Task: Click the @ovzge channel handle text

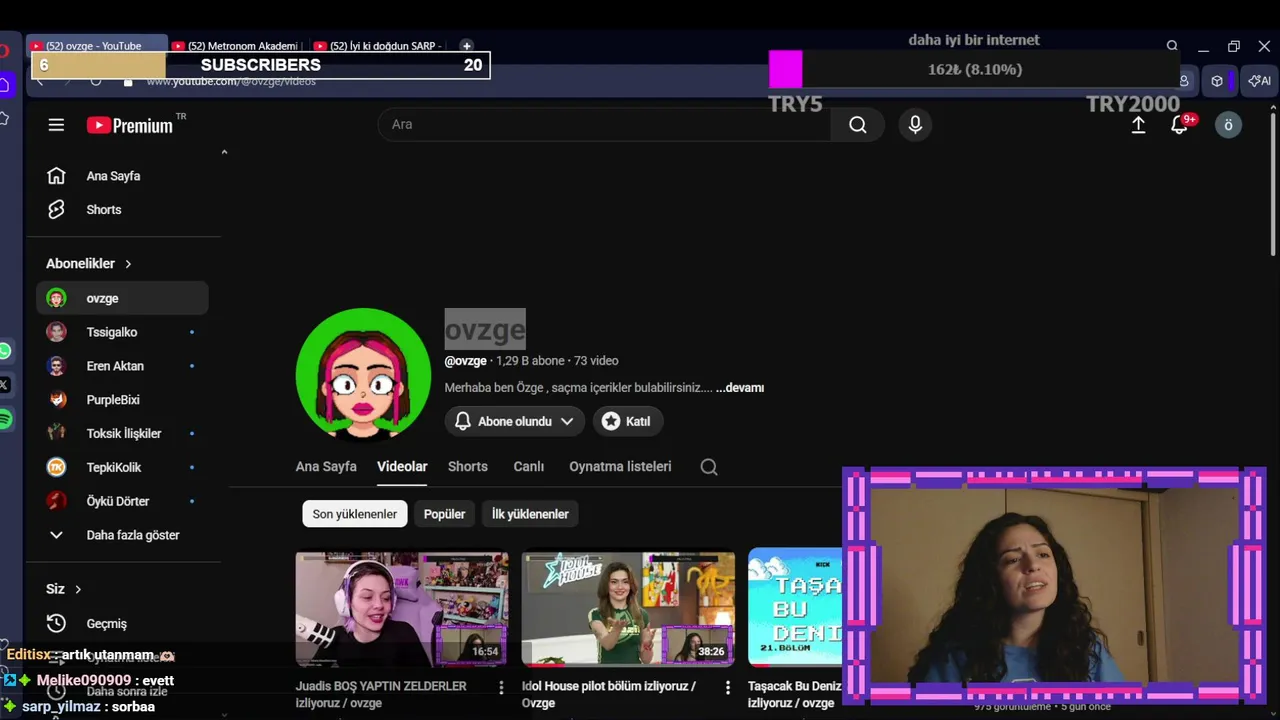Action: pyautogui.click(x=466, y=361)
